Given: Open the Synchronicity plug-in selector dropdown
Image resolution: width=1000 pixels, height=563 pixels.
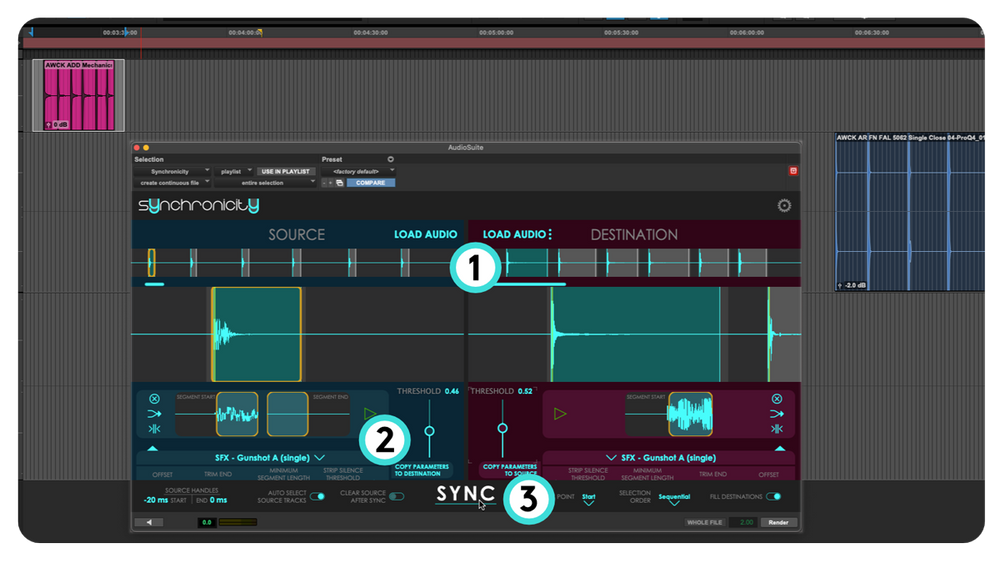Looking at the screenshot, I should (172, 172).
